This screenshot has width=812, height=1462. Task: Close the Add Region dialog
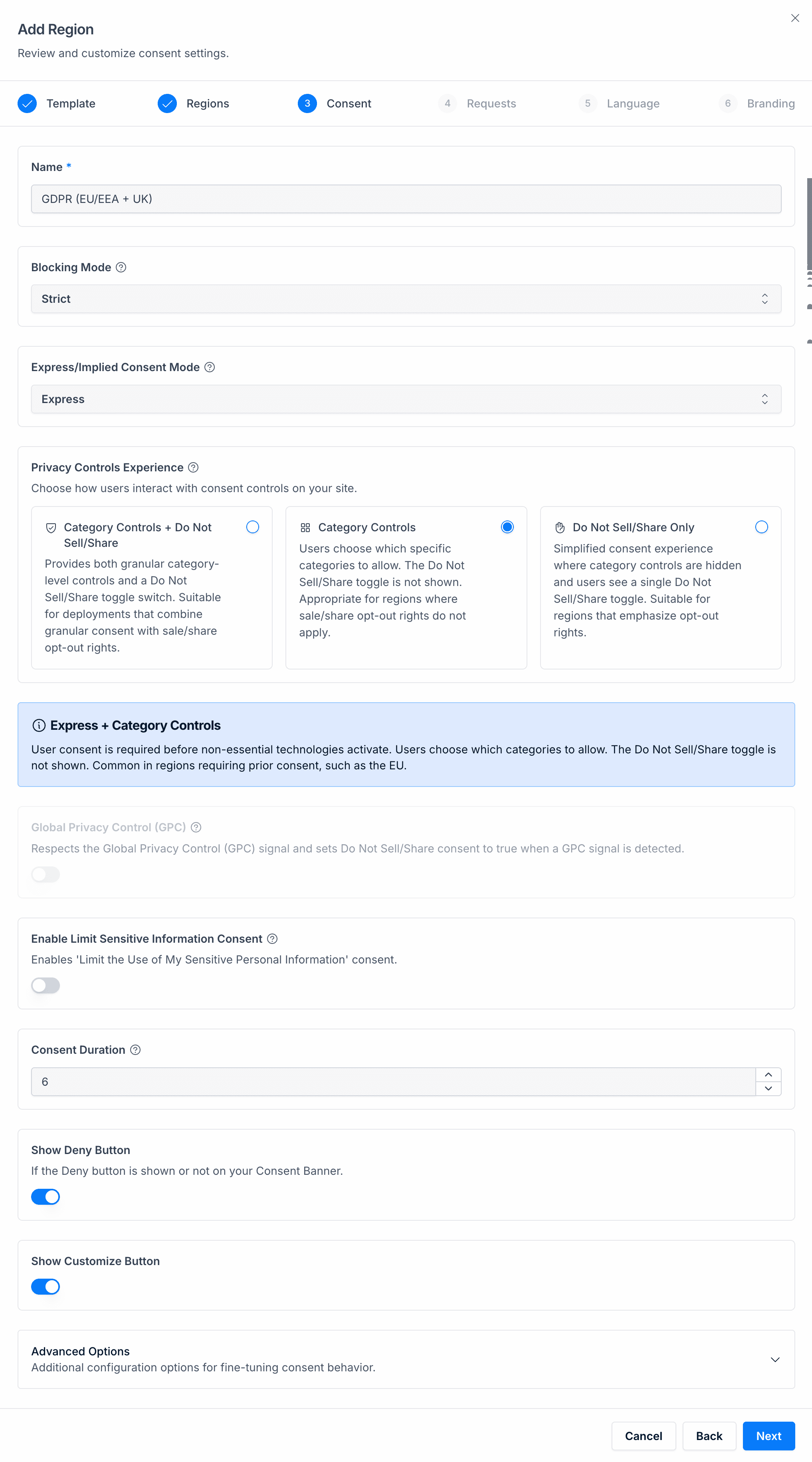point(795,18)
